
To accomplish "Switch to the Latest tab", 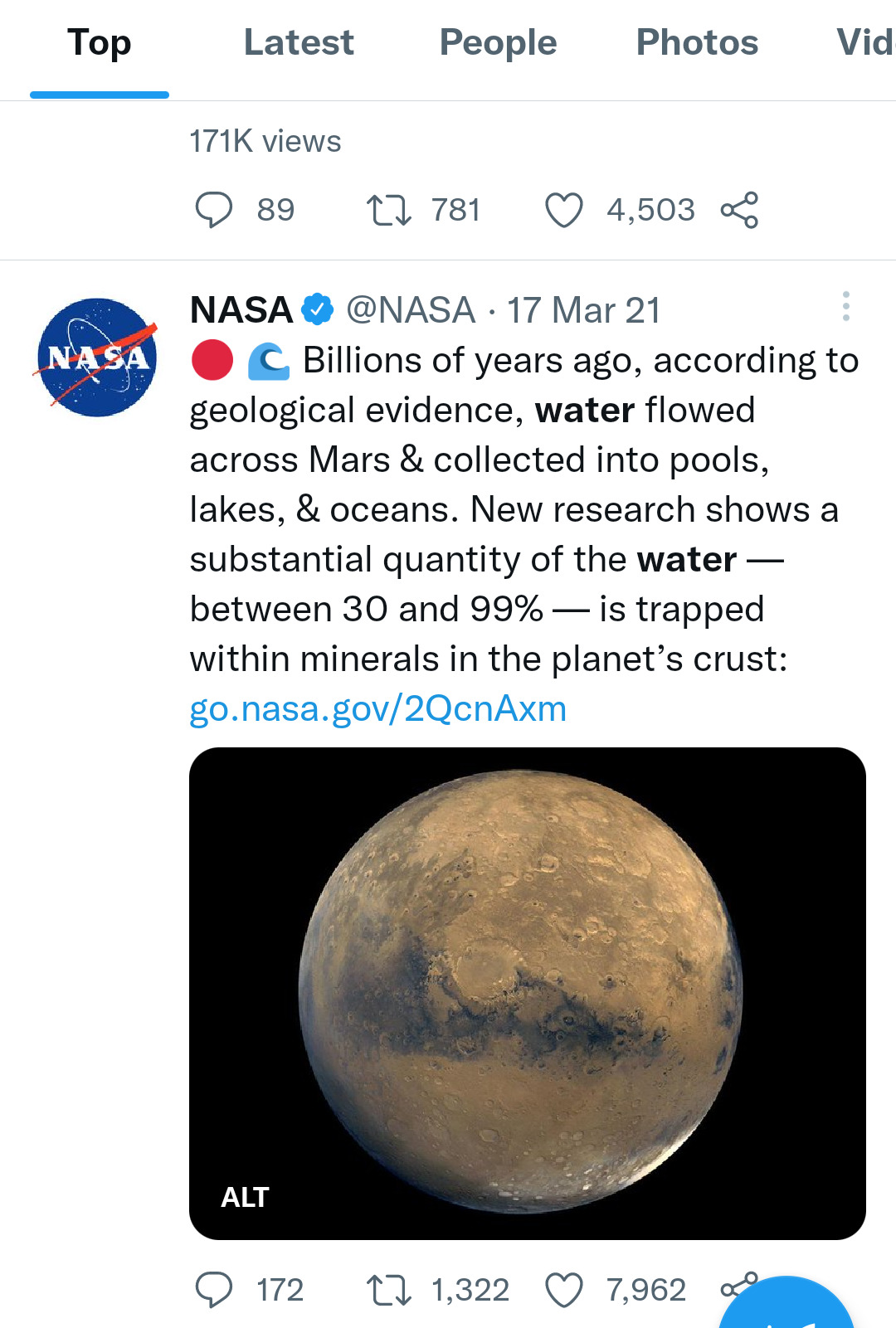I will [299, 43].
